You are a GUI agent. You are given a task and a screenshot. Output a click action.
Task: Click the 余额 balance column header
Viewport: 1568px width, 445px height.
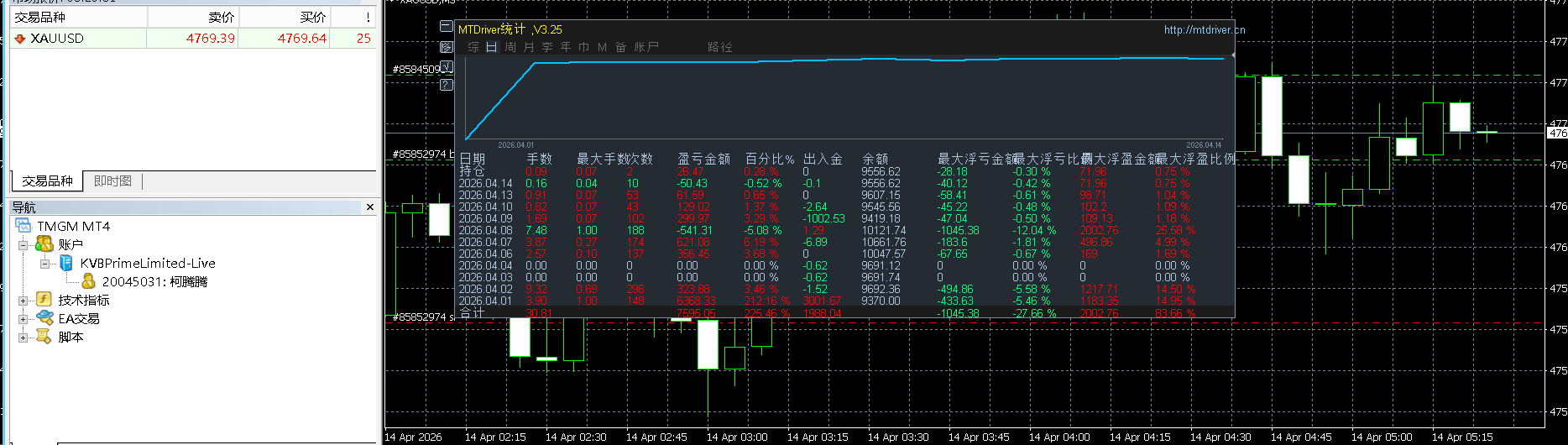(x=875, y=159)
